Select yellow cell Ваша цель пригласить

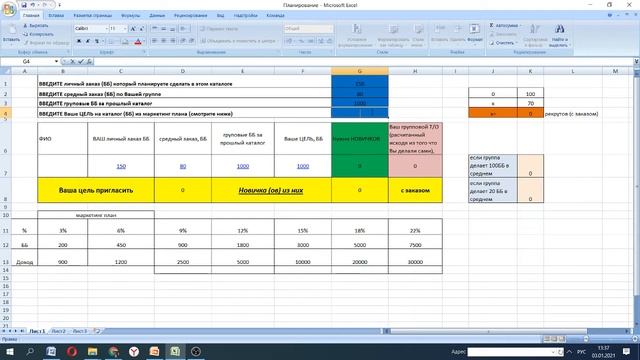96,190
